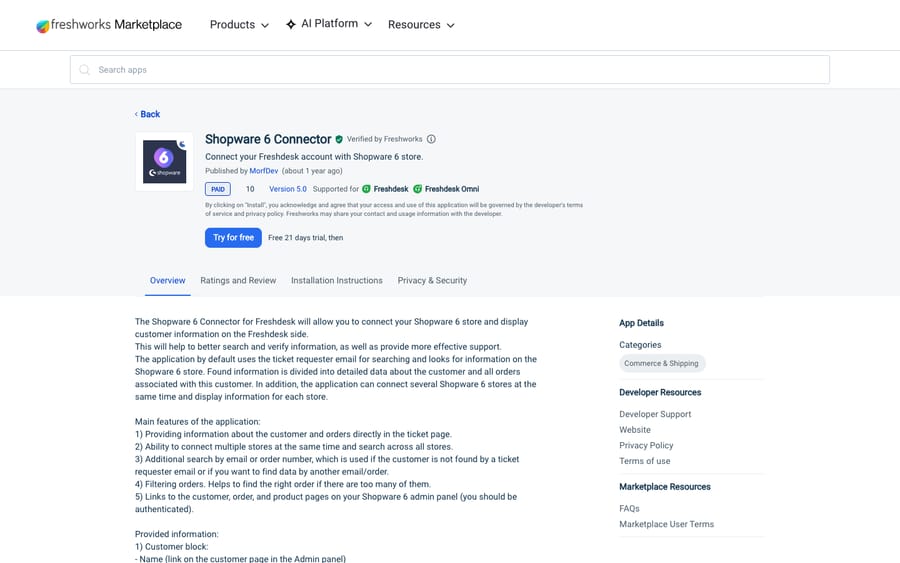Click the "Supported for" label
Viewport: 900px width, 563px height.
336,189
